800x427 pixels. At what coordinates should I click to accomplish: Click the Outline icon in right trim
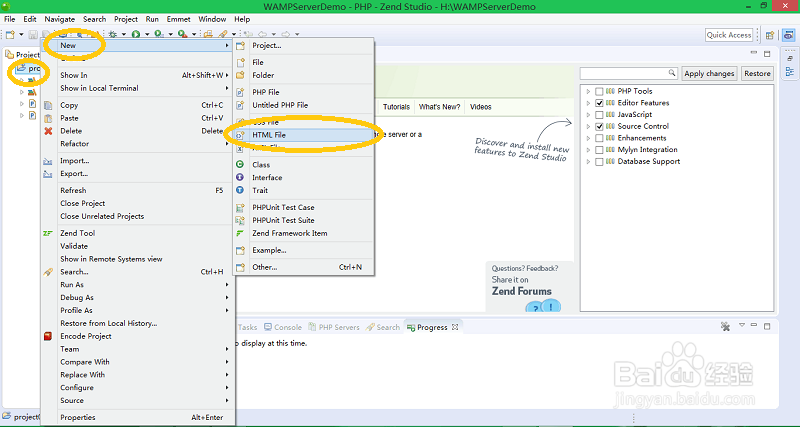(790, 71)
